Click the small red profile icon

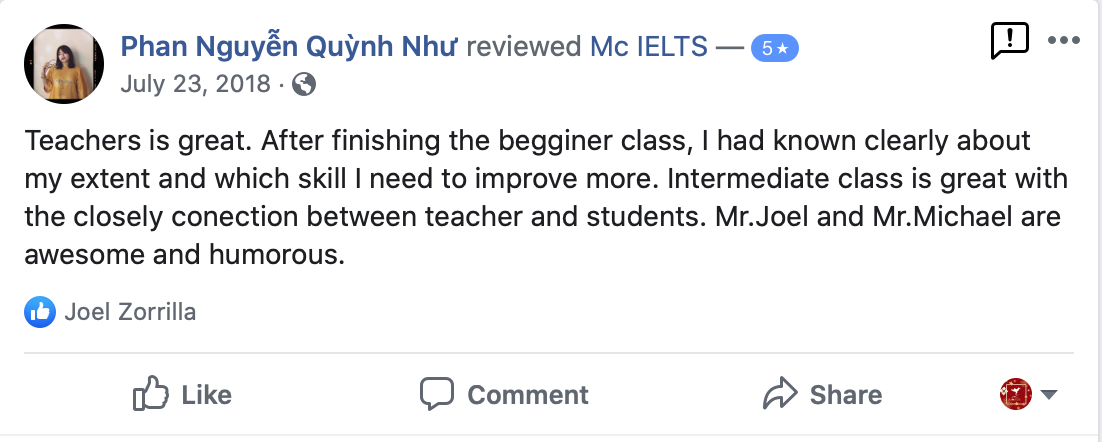(x=1015, y=394)
